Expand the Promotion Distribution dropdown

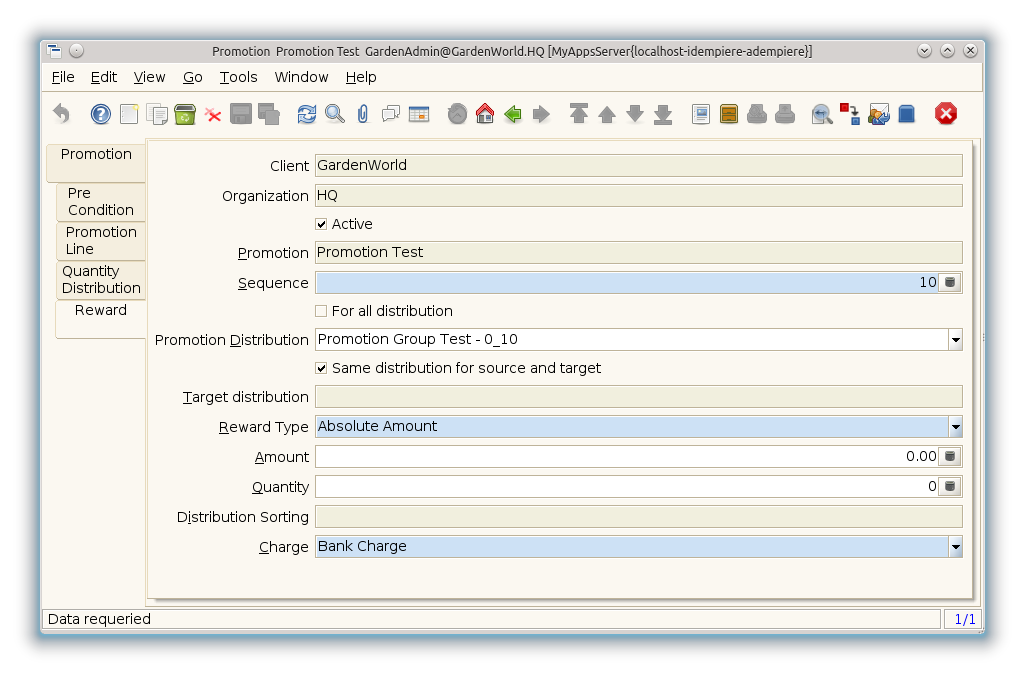955,340
